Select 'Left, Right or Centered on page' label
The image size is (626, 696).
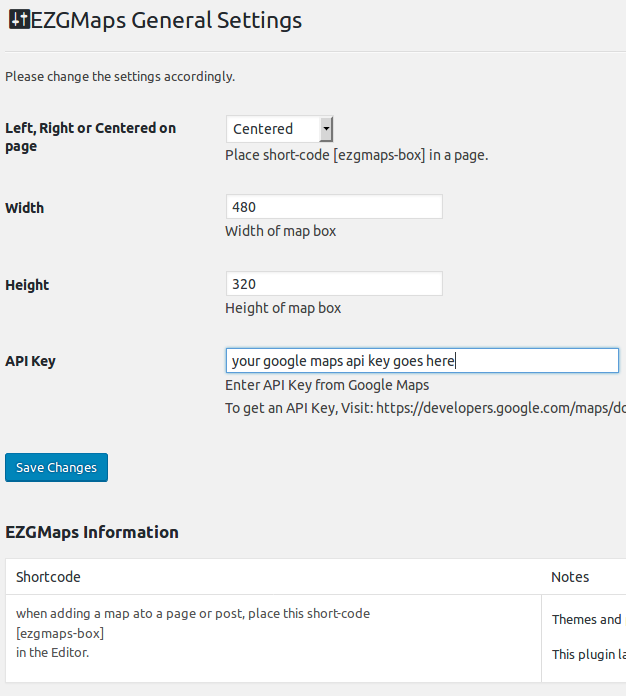91,137
